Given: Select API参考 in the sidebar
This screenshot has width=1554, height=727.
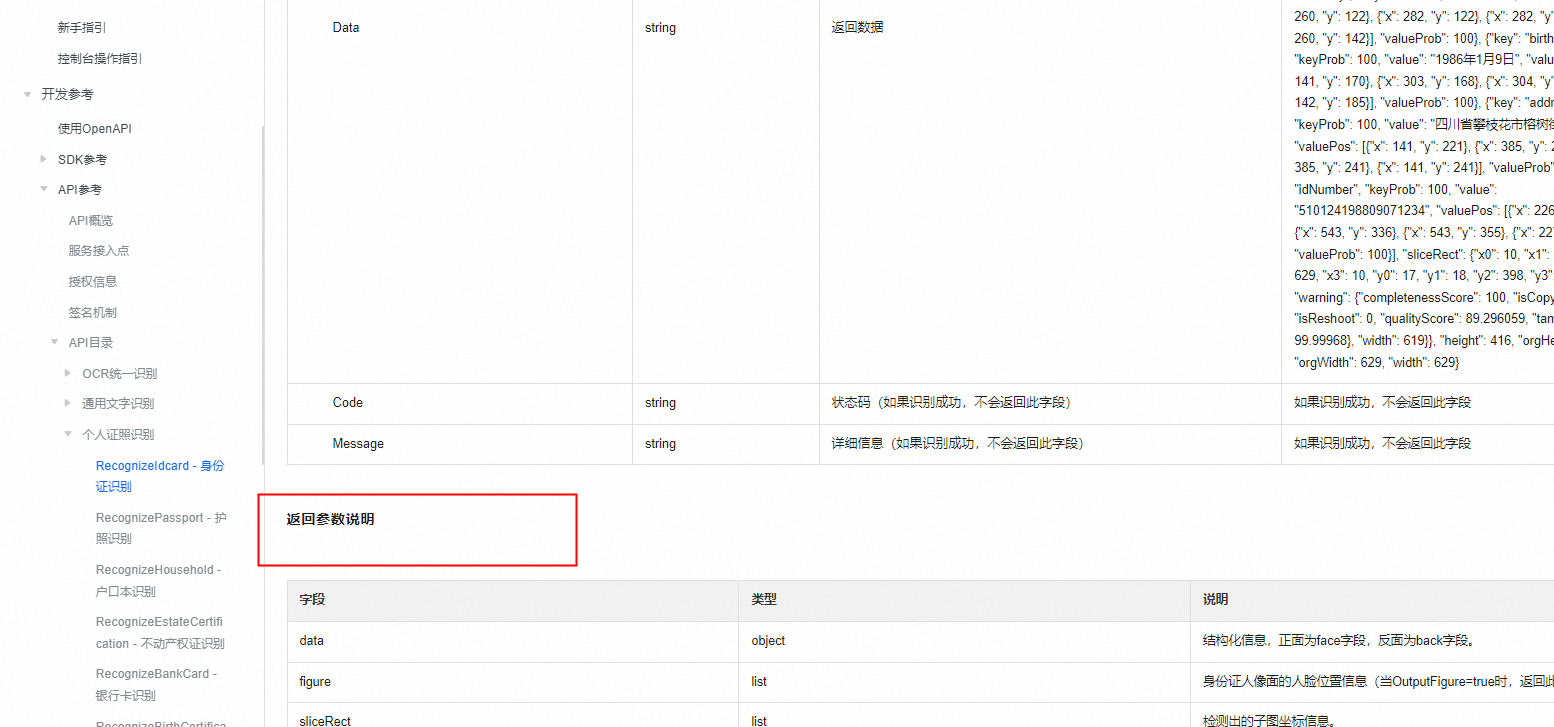Looking at the screenshot, I should click(80, 189).
